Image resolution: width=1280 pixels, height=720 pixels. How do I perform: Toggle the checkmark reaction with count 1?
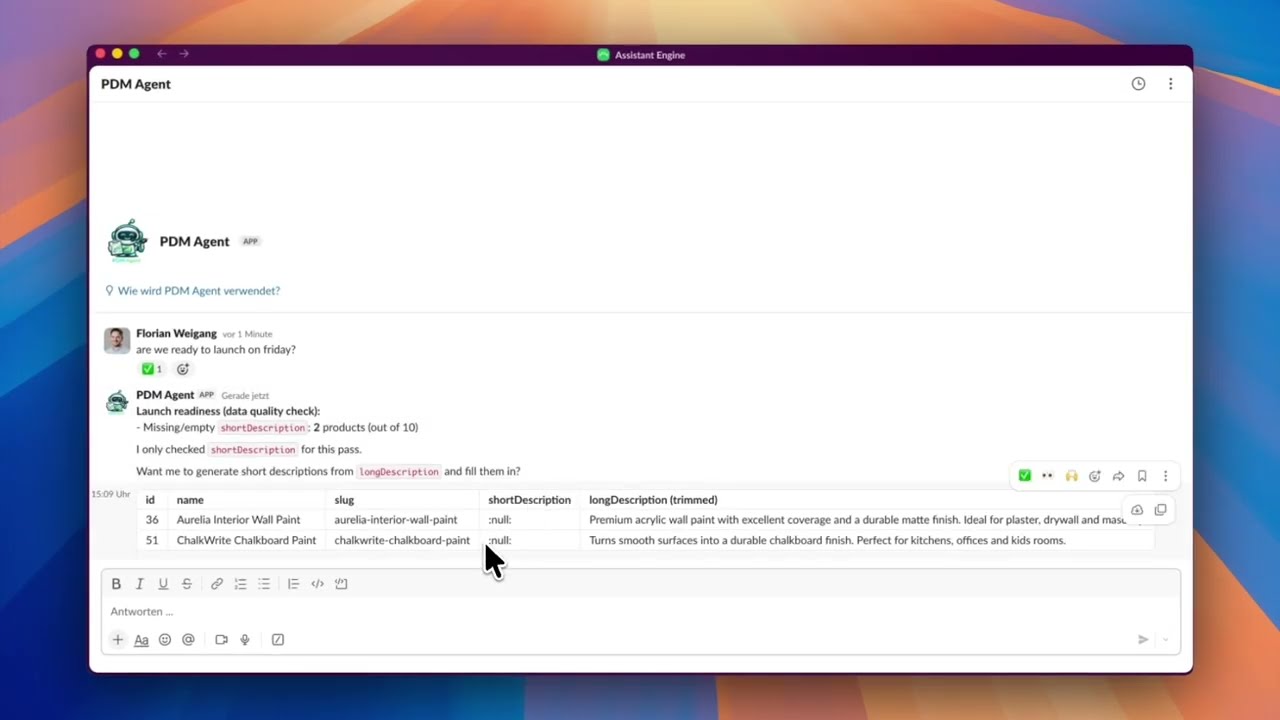click(x=152, y=369)
